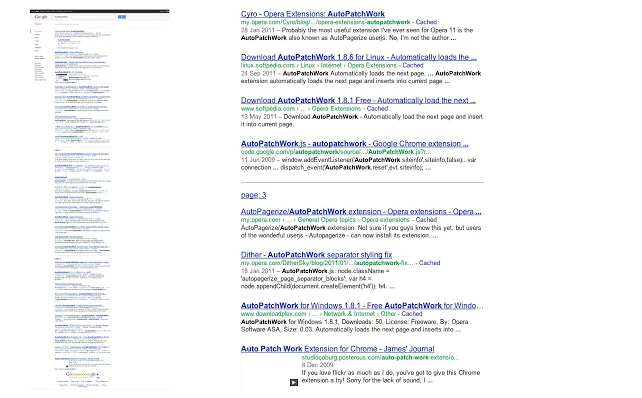This screenshot has height=398, width=642.
Task: Click the Google logo in the small page preview
Action: (x=41, y=17)
